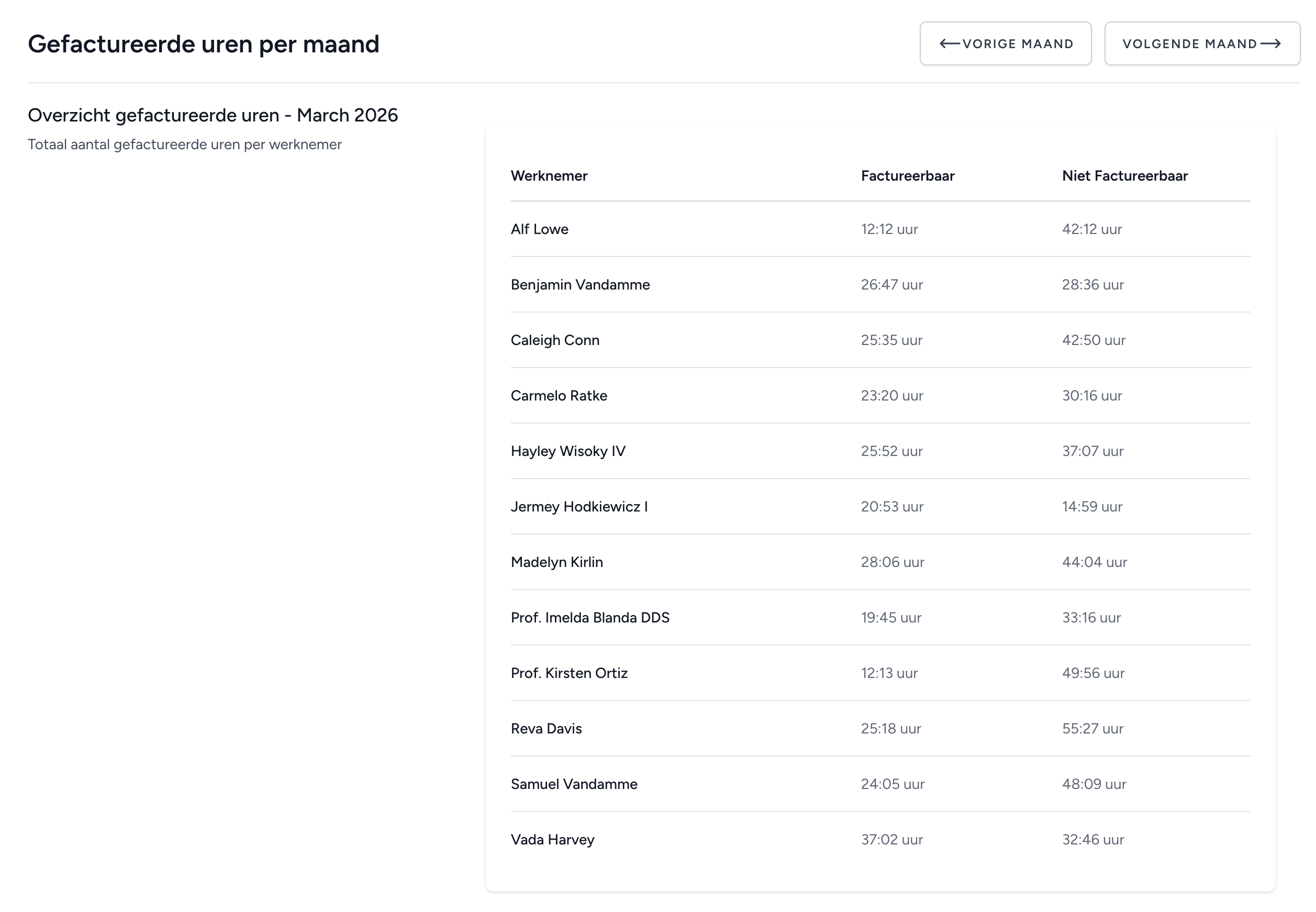1316x912 pixels.
Task: Click the 37:07 uur cell
Action: click(1092, 451)
